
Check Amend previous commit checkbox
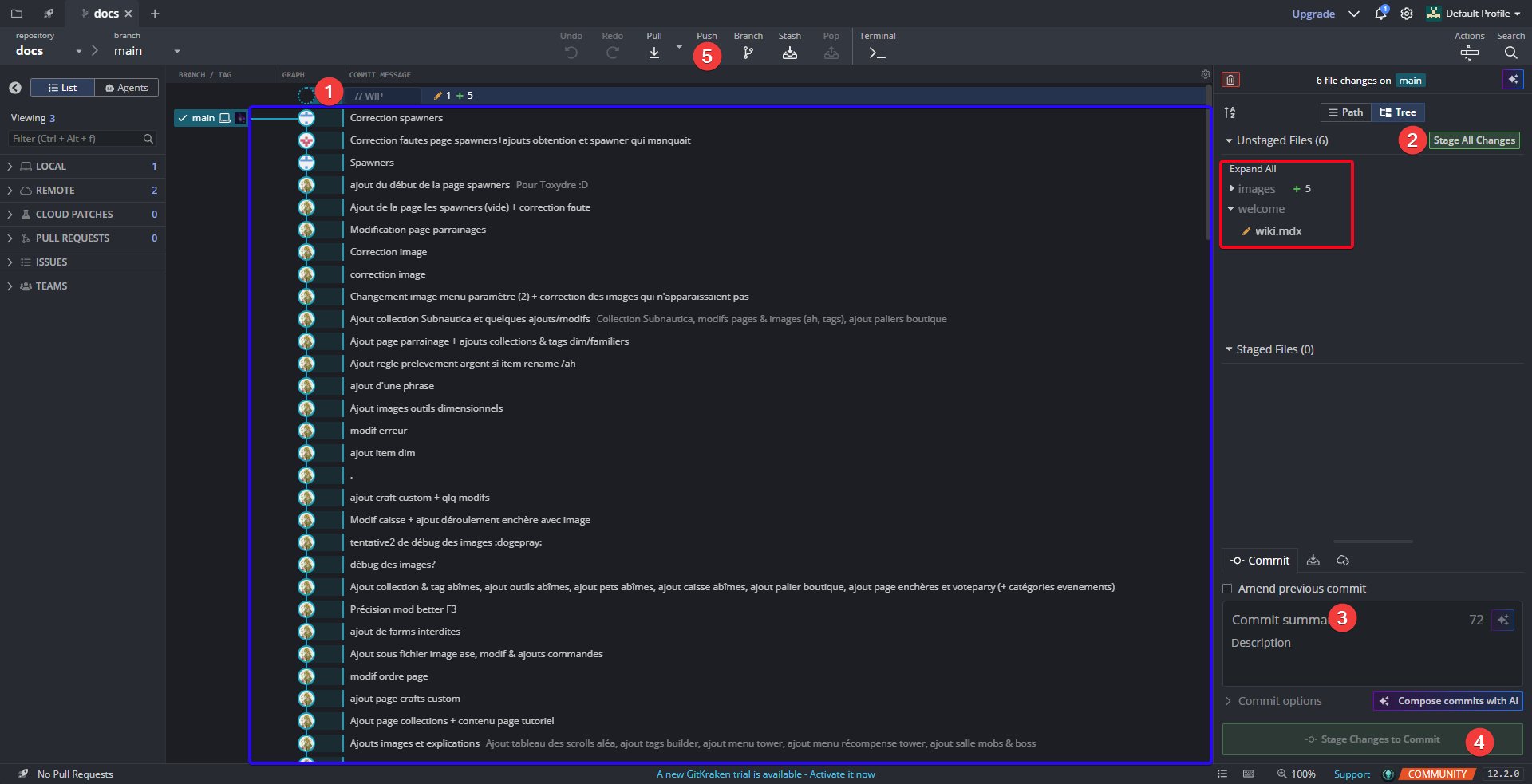point(1227,589)
